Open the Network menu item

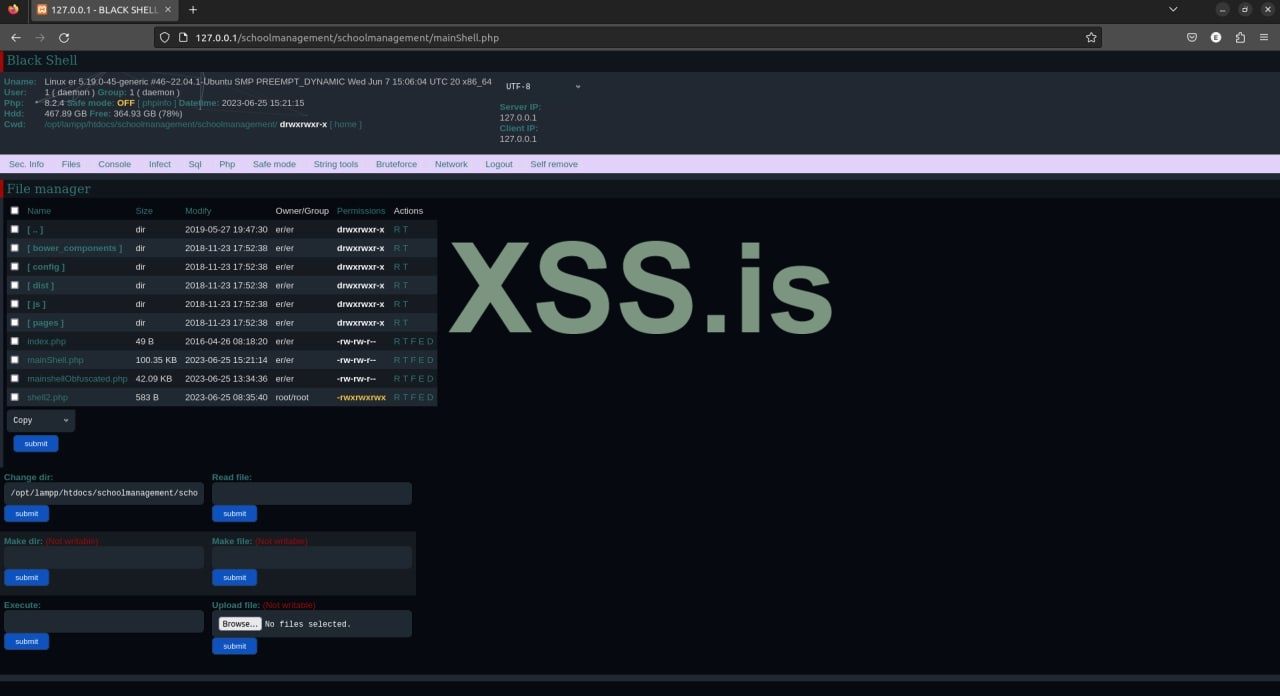coord(451,164)
